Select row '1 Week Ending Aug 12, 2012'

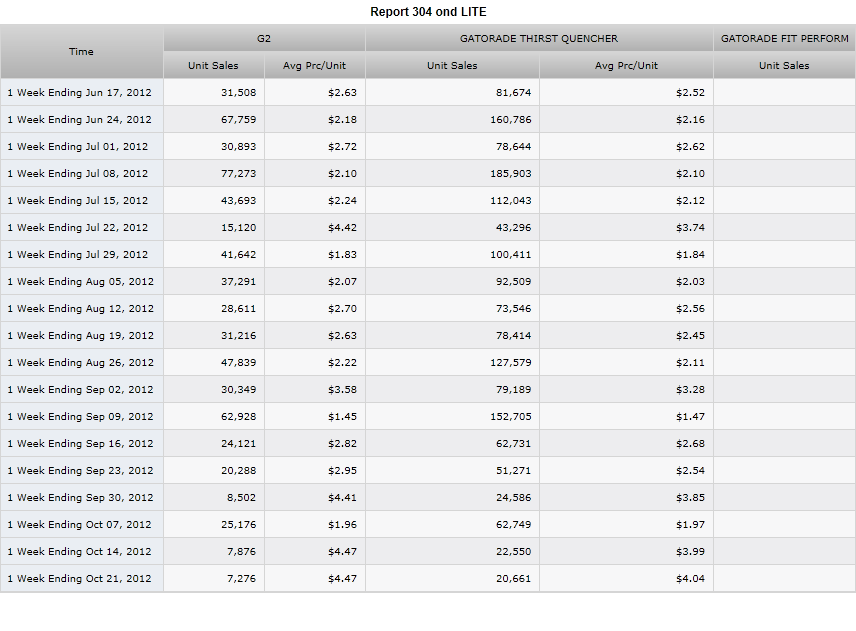428,308
